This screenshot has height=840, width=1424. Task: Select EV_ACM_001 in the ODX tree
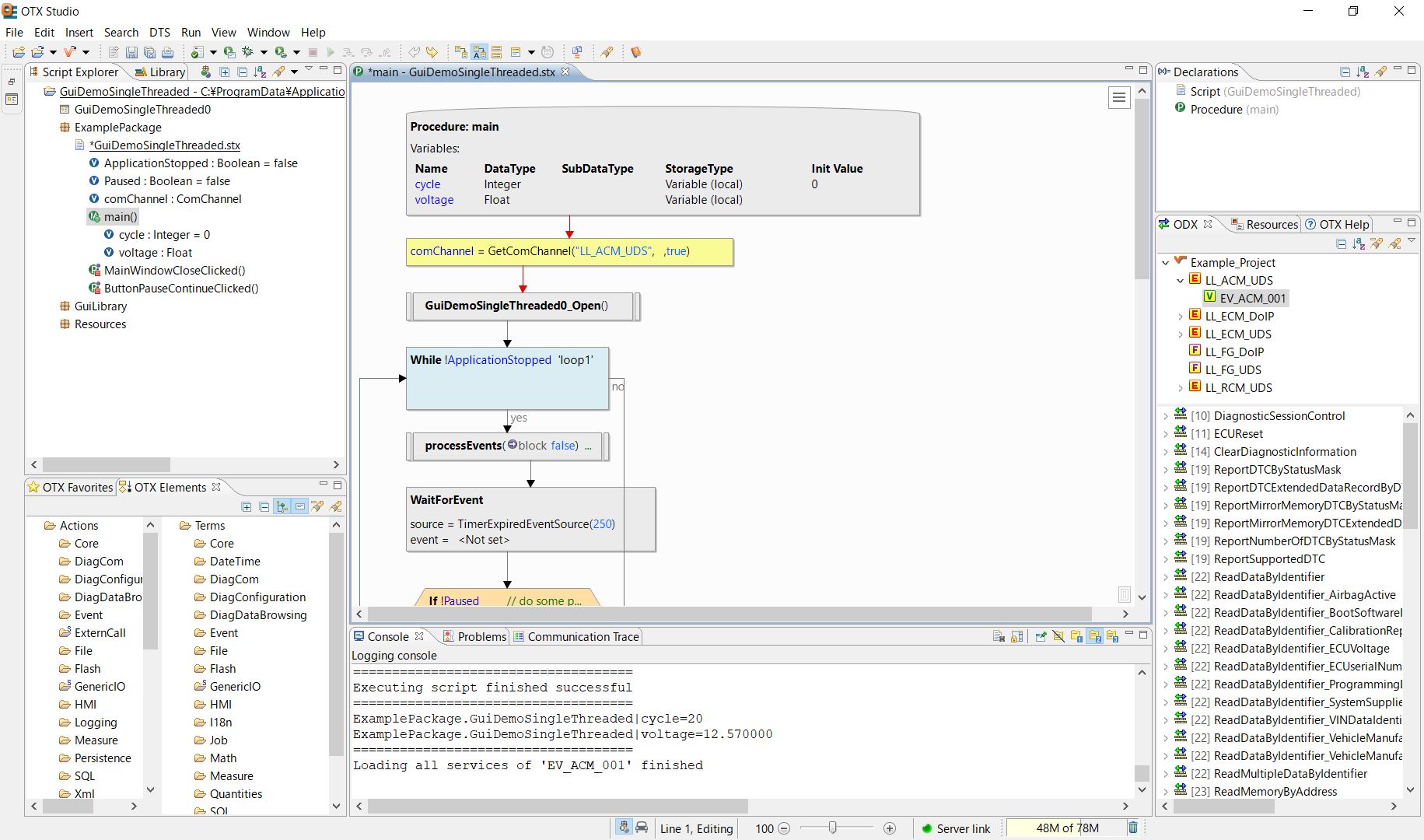click(1252, 298)
